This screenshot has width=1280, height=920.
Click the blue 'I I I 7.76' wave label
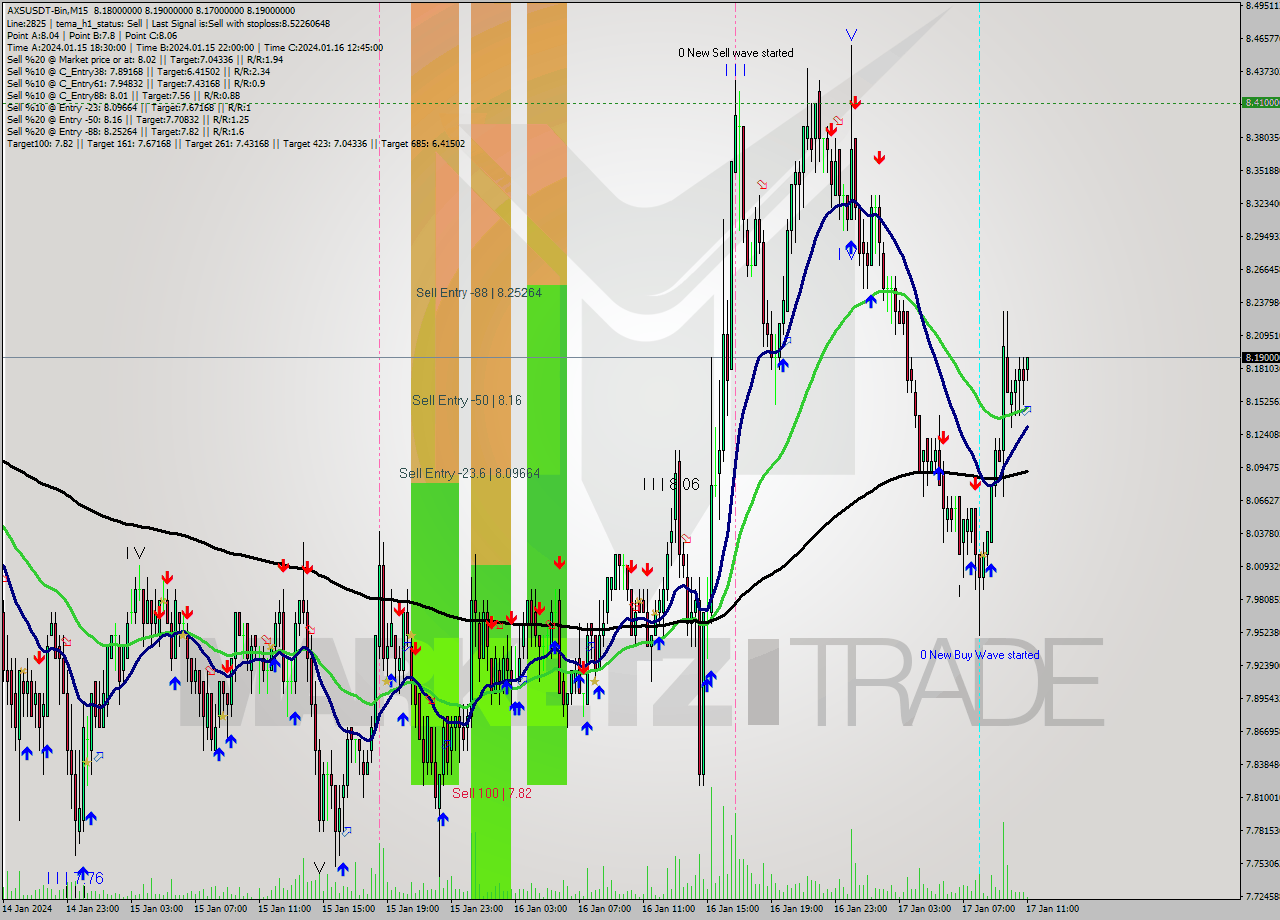point(75,878)
